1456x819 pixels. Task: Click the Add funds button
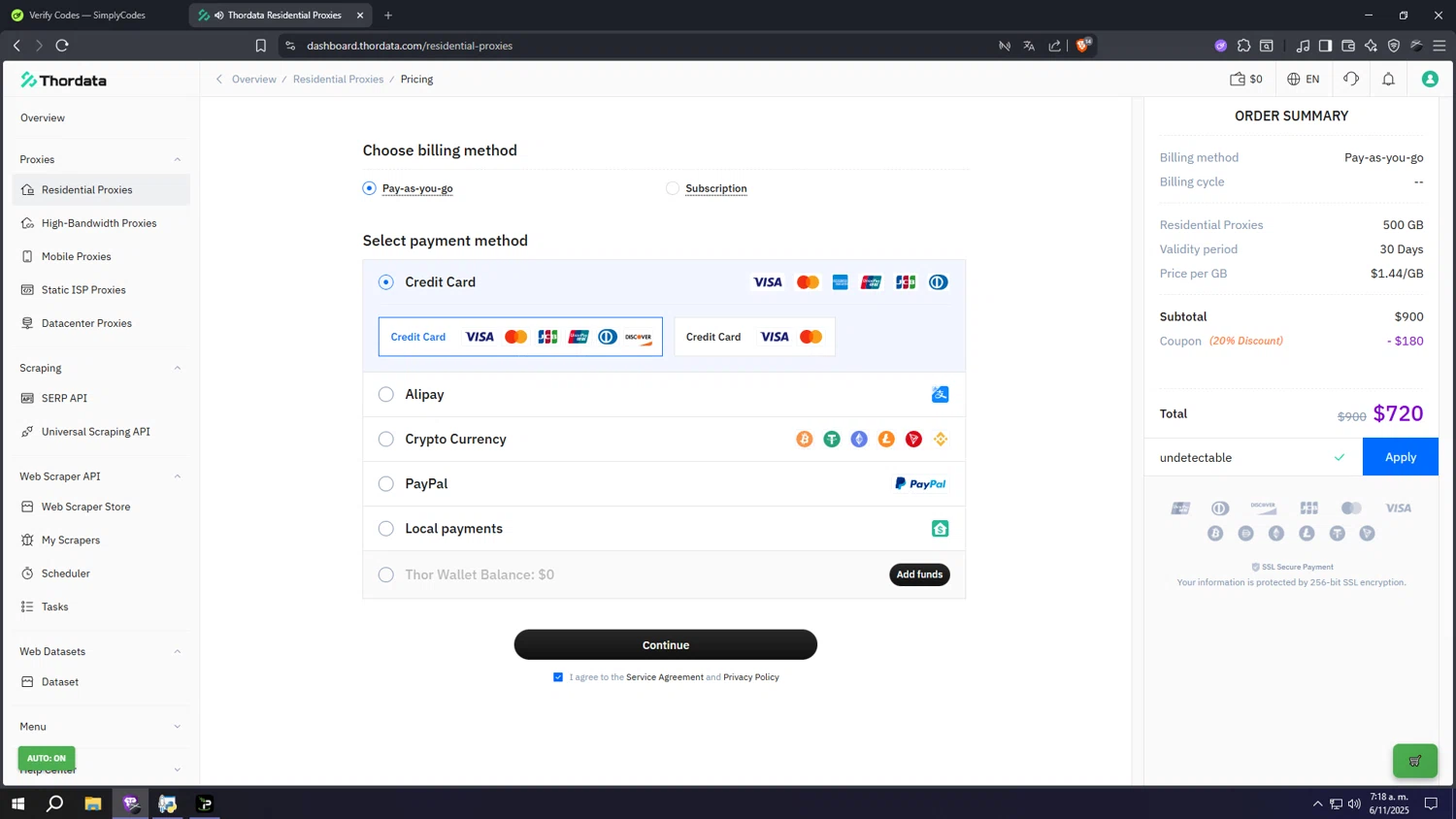tap(919, 574)
